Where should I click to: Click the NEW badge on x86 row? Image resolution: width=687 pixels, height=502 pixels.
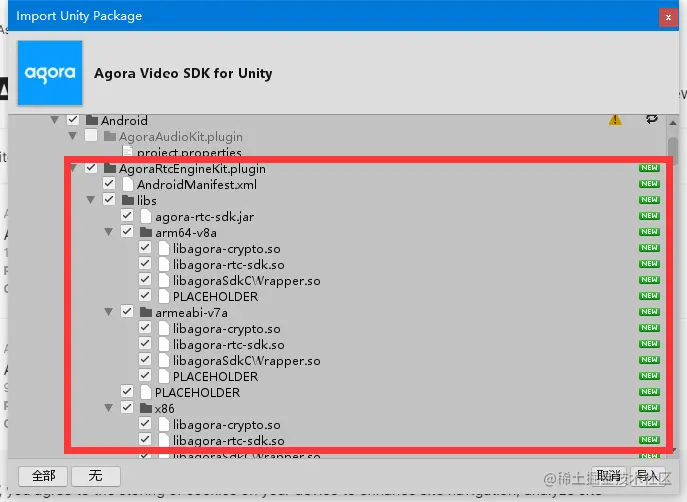coord(649,408)
